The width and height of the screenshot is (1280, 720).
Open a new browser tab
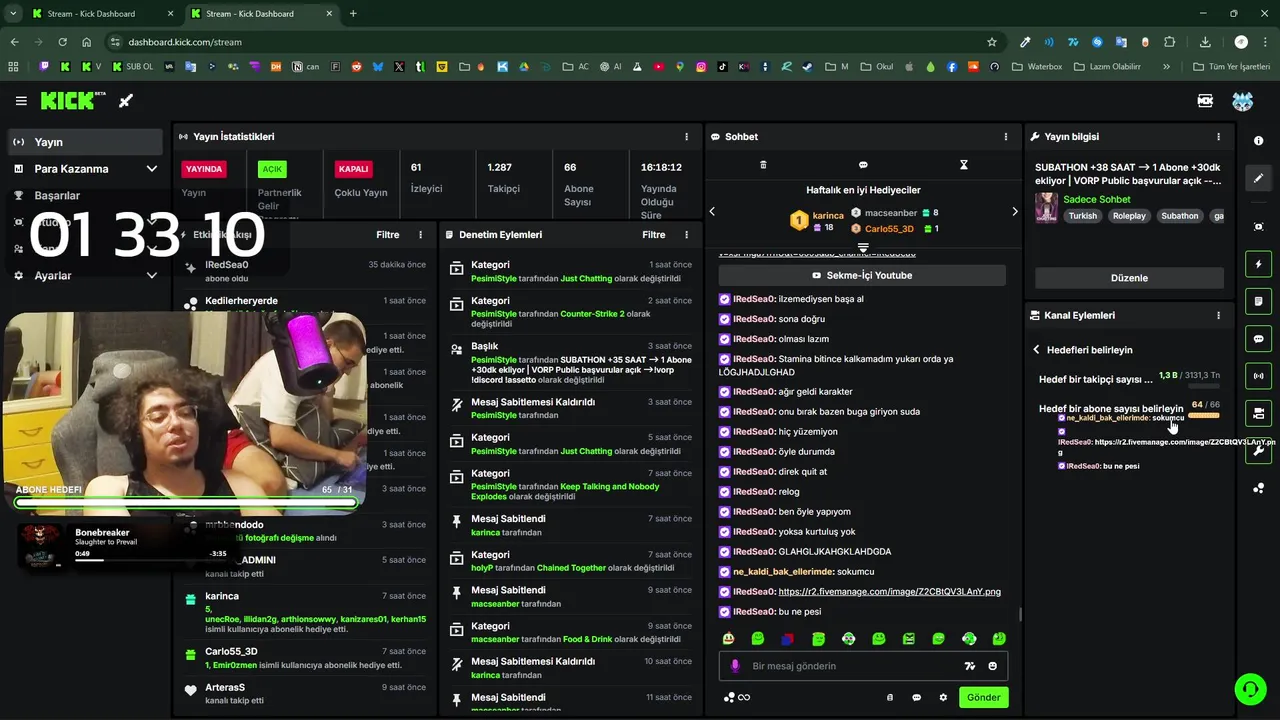point(353,14)
